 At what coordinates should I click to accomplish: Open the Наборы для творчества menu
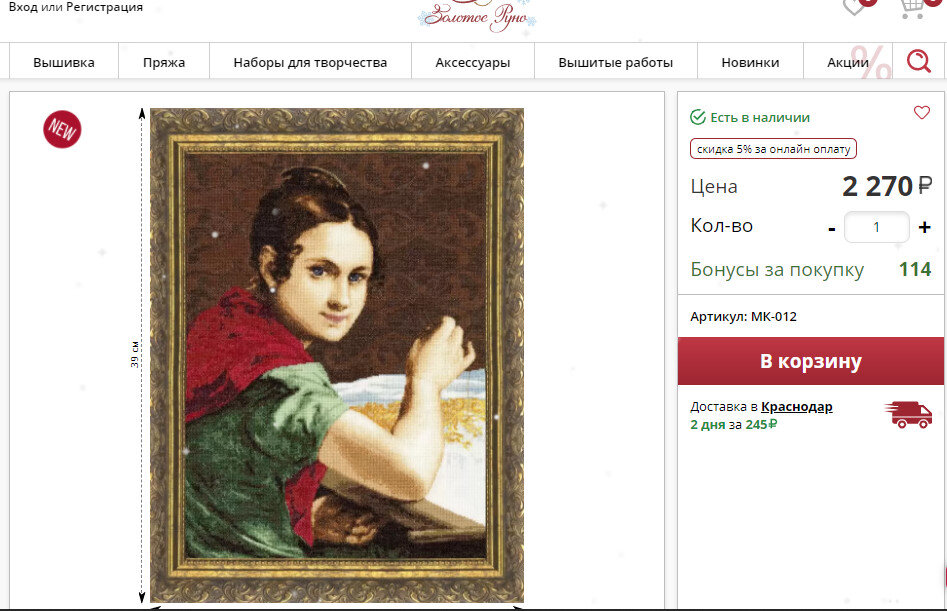(310, 62)
